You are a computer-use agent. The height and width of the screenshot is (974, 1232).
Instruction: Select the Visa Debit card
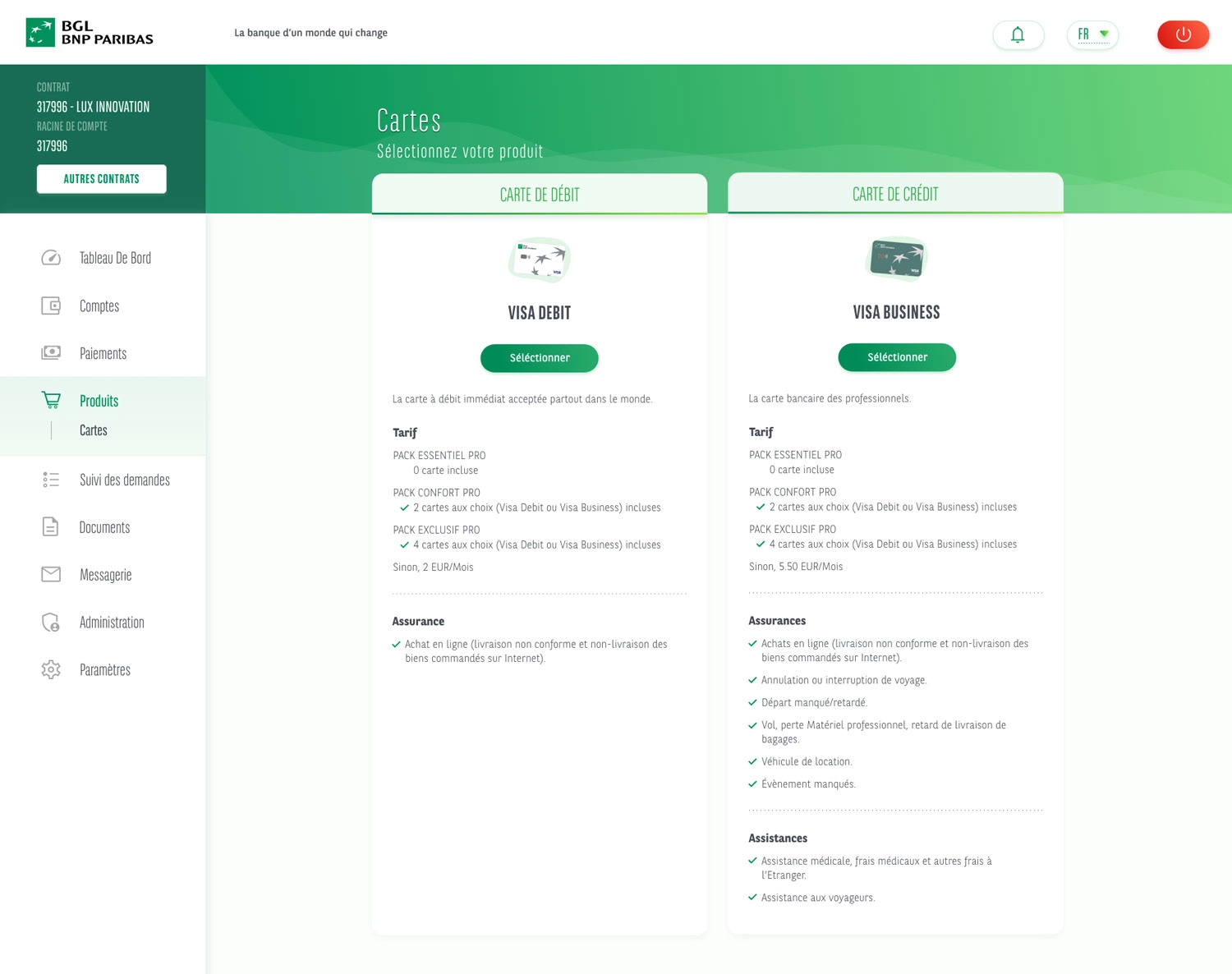[540, 358]
